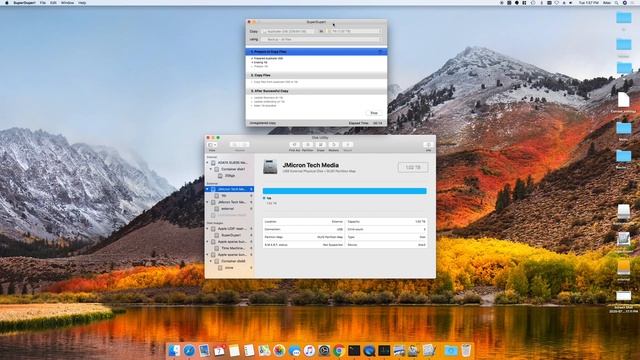This screenshot has height=360, width=640.
Task: Eject the Apple UDIF read-only disk image
Action: [251, 229]
